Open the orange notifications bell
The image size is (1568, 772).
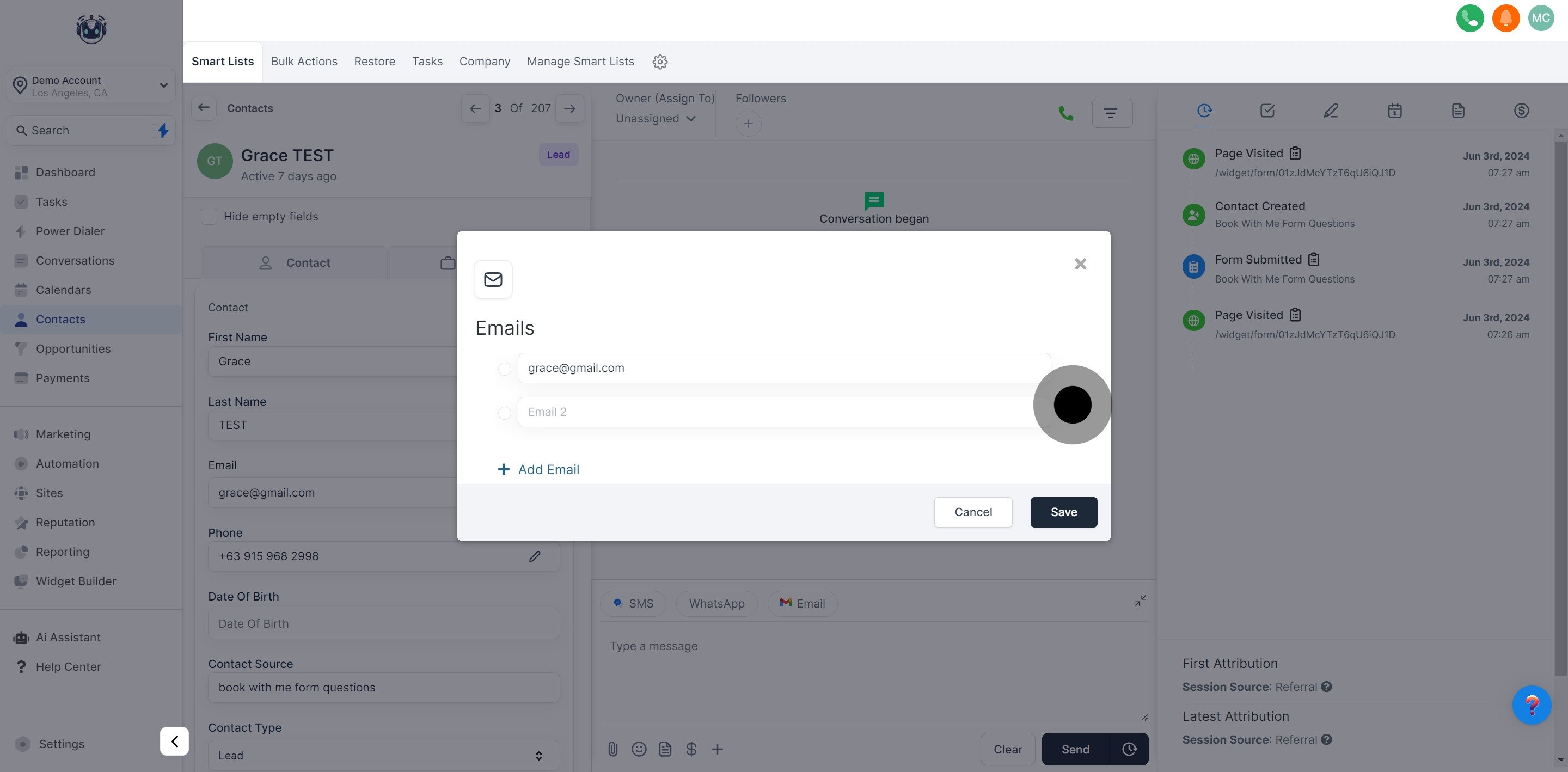coord(1505,19)
